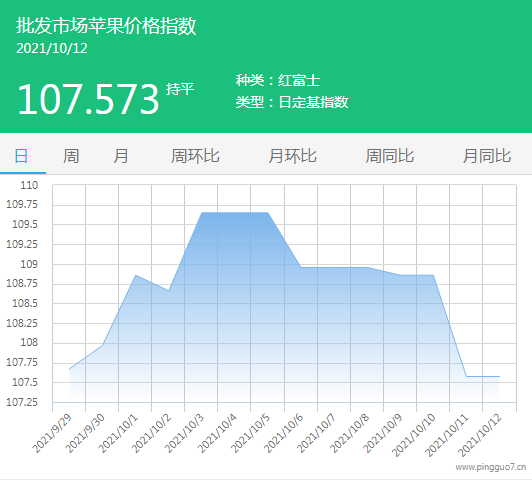
Task: Select the 日 daily tab
Action: [x=21, y=156]
